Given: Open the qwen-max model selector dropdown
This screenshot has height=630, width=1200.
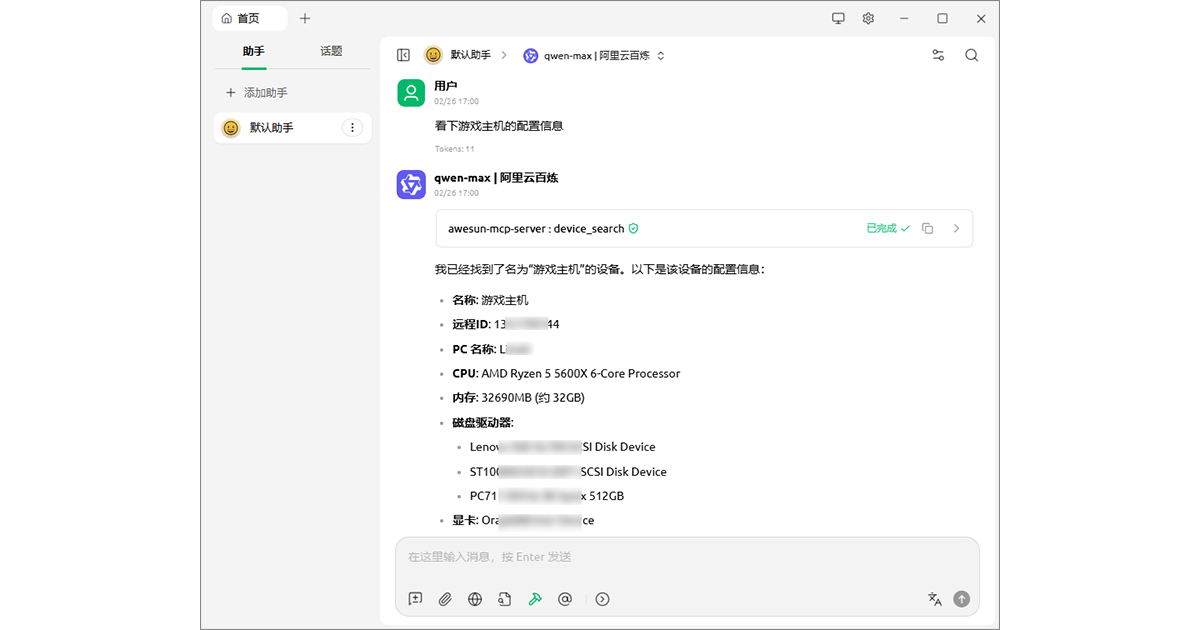Looking at the screenshot, I should (x=594, y=55).
